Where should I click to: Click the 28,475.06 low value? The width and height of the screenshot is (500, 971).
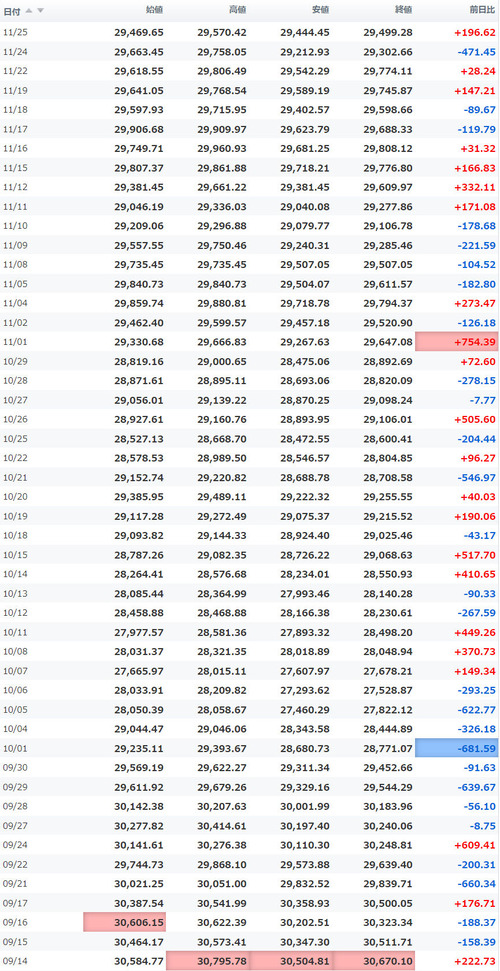pyautogui.click(x=305, y=361)
